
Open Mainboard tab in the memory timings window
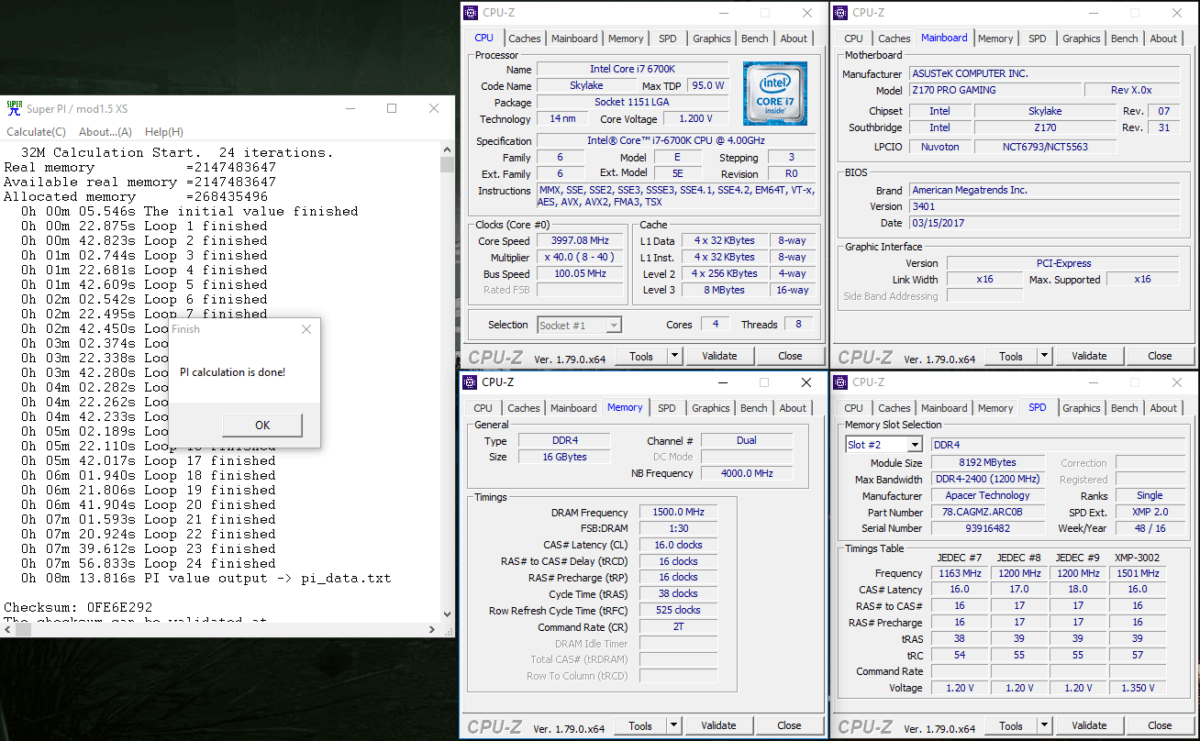click(x=573, y=408)
